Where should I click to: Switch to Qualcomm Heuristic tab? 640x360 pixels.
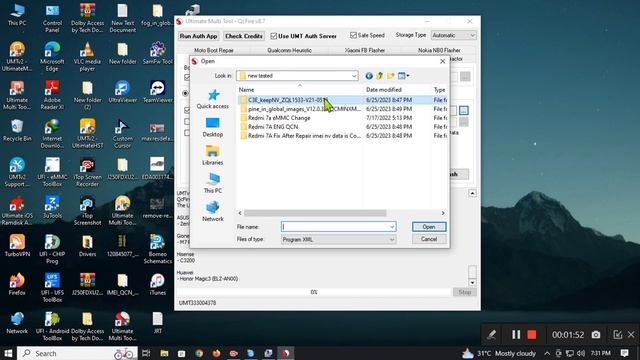pyautogui.click(x=289, y=50)
